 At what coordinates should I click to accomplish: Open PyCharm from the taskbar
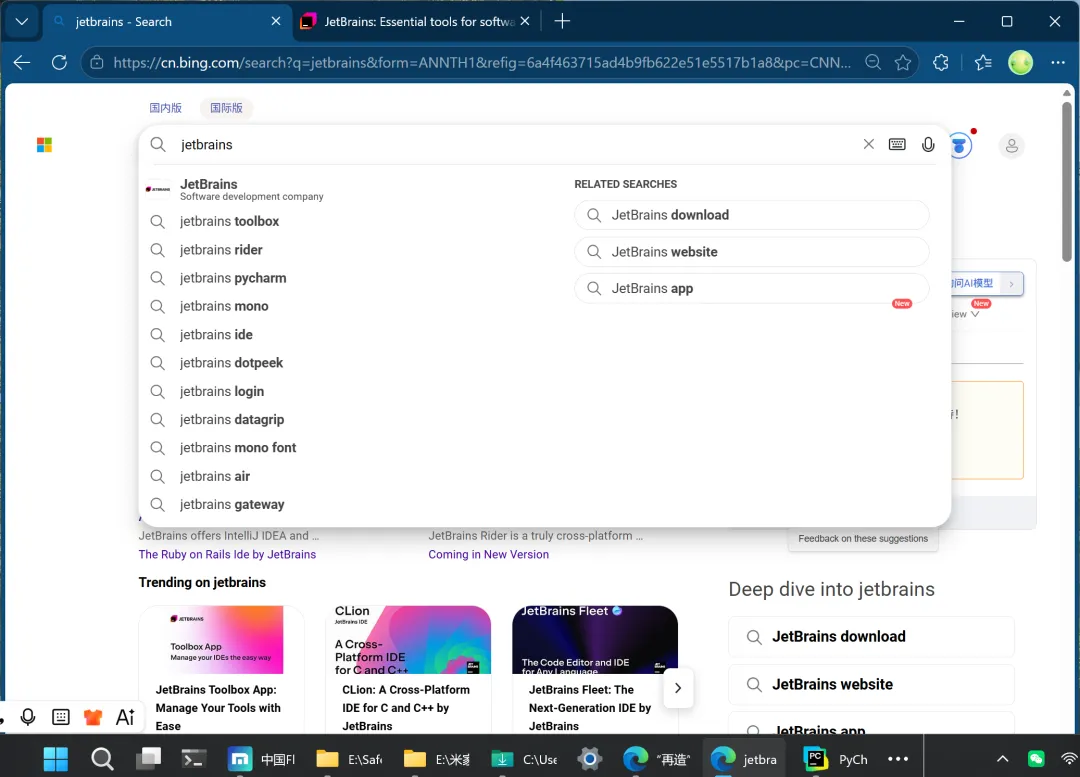click(835, 759)
